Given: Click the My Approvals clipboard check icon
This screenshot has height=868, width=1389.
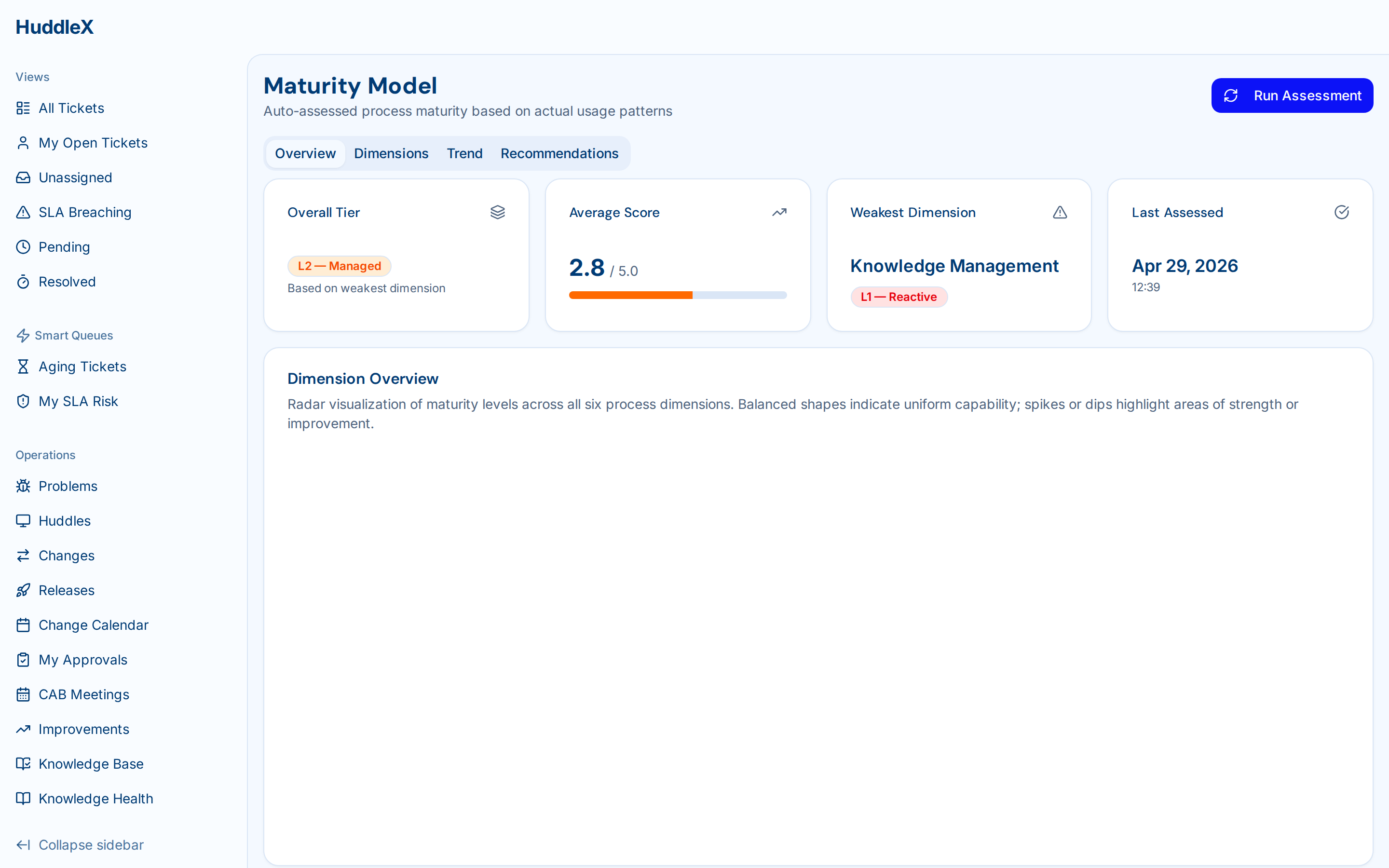Looking at the screenshot, I should tap(23, 660).
